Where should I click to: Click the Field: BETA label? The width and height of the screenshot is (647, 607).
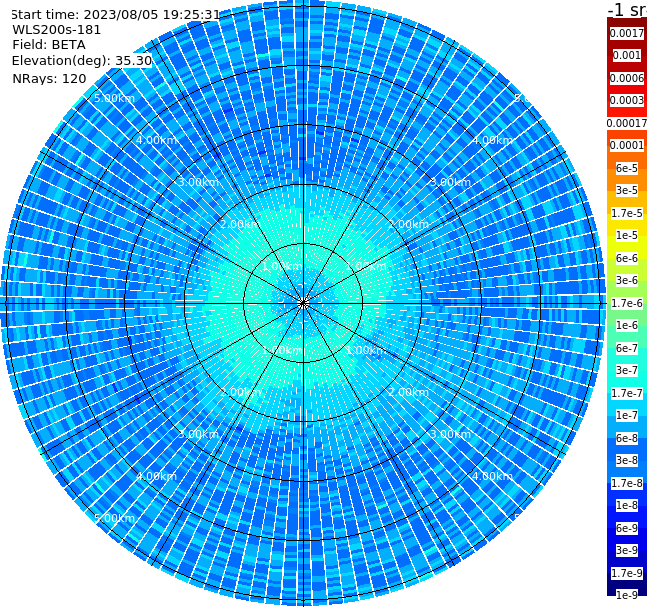(49, 45)
